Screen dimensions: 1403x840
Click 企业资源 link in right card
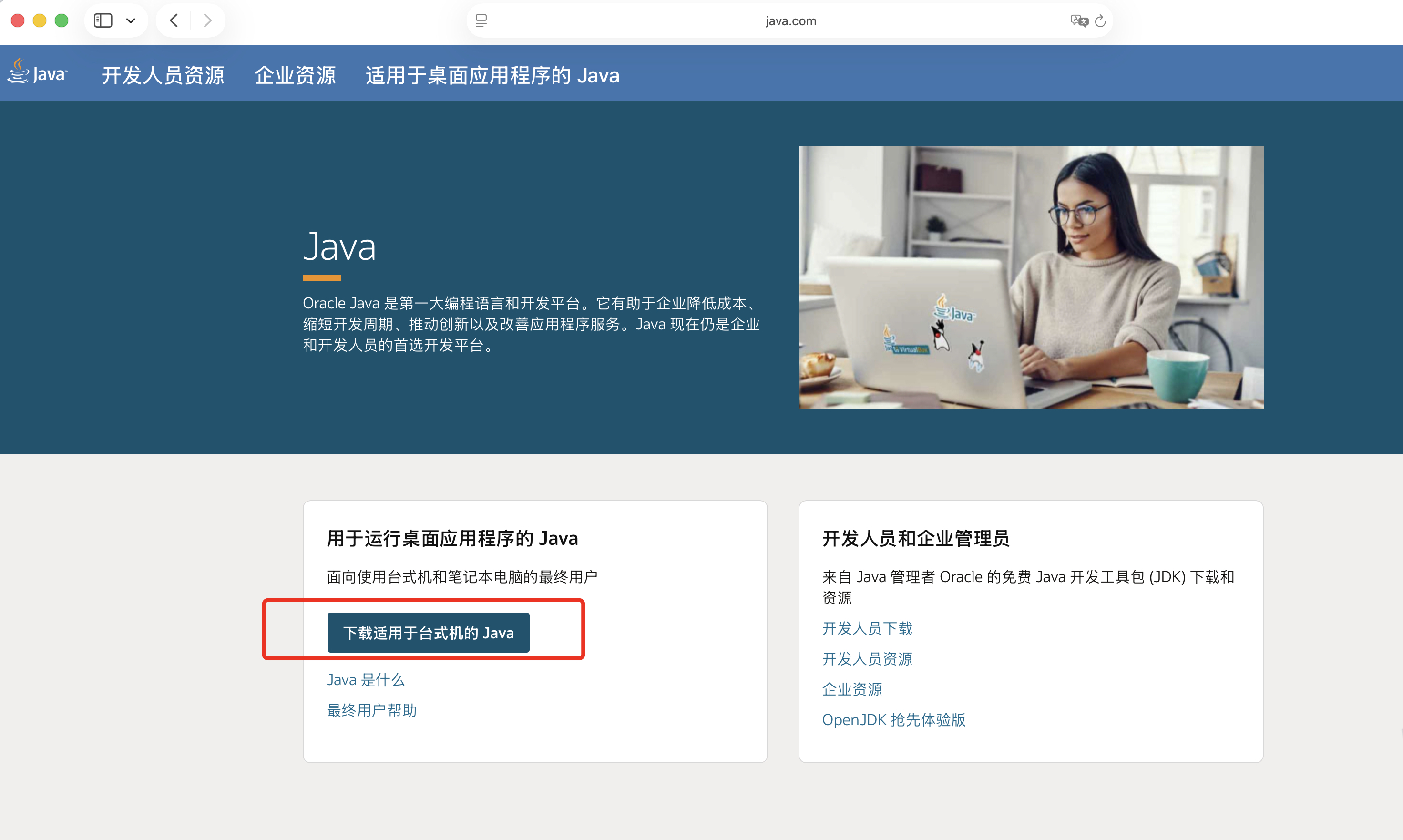tap(852, 689)
